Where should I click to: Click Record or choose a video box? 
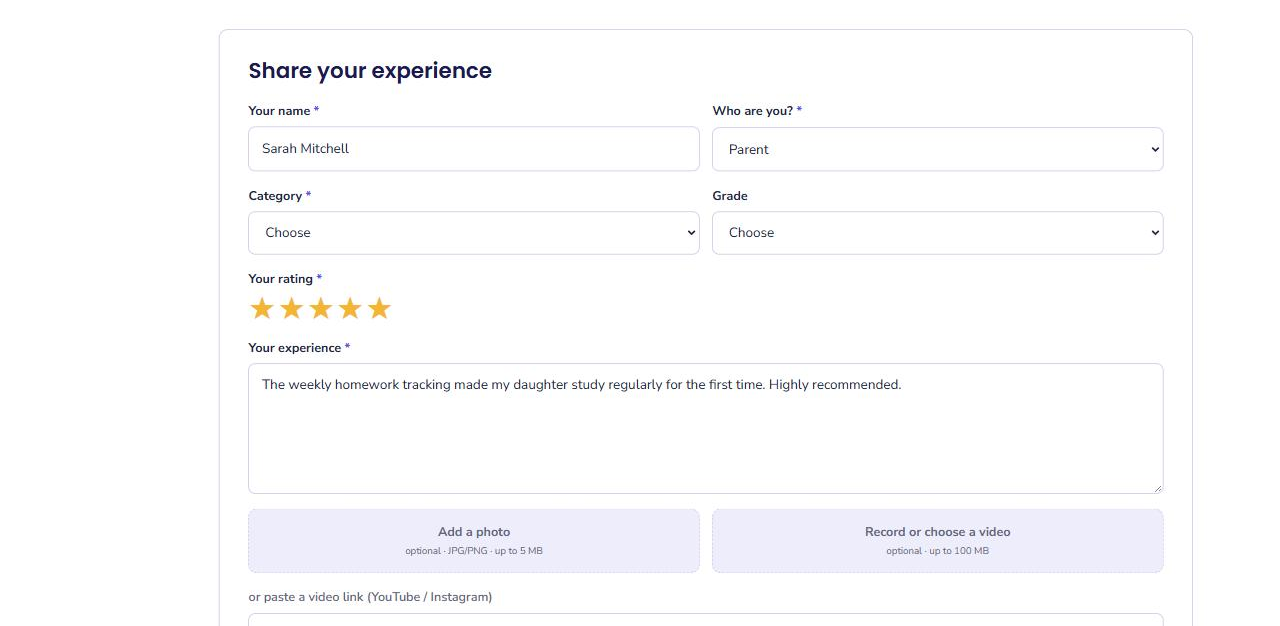pyautogui.click(x=937, y=541)
